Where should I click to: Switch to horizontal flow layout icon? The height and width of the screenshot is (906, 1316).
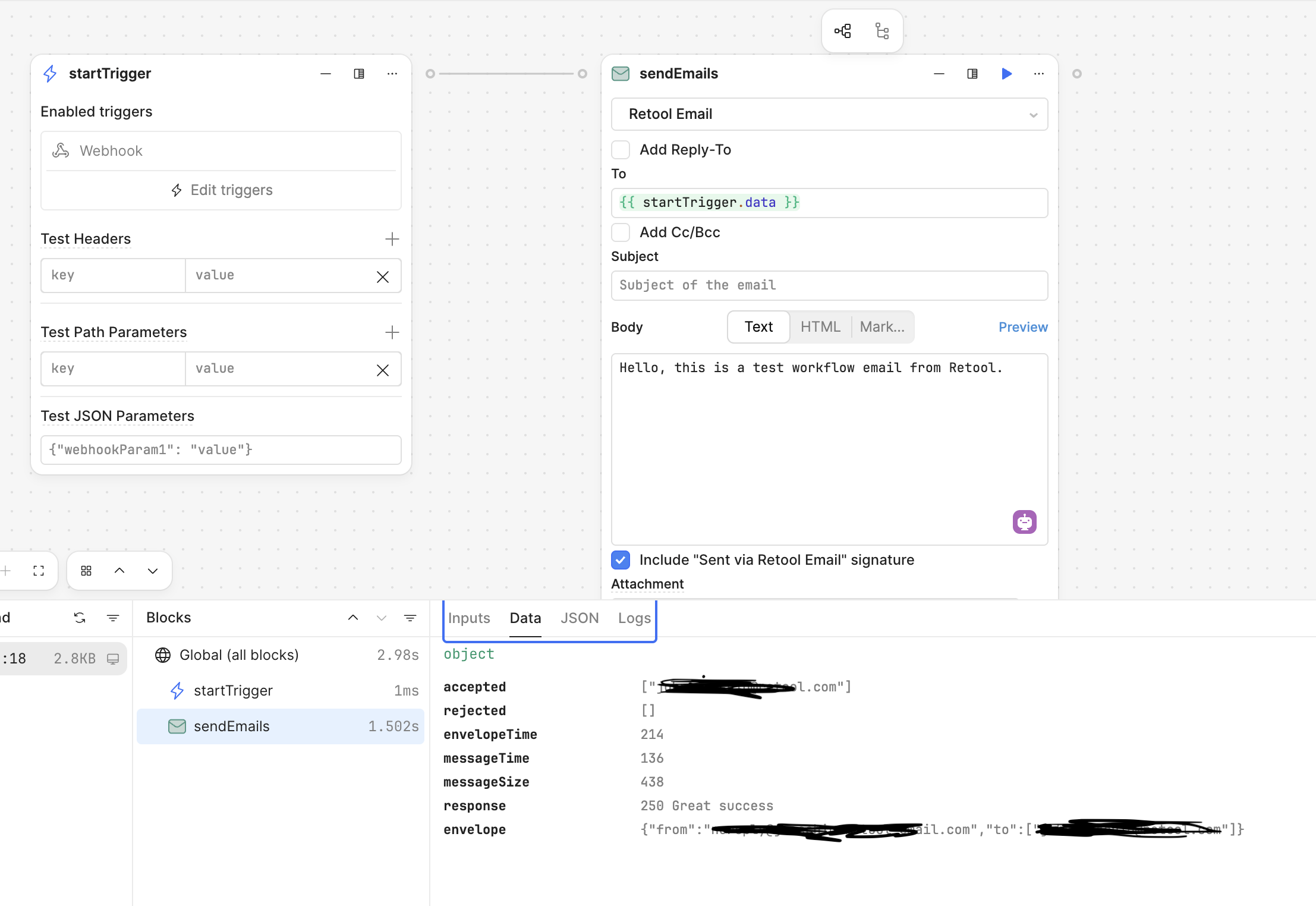tap(842, 31)
